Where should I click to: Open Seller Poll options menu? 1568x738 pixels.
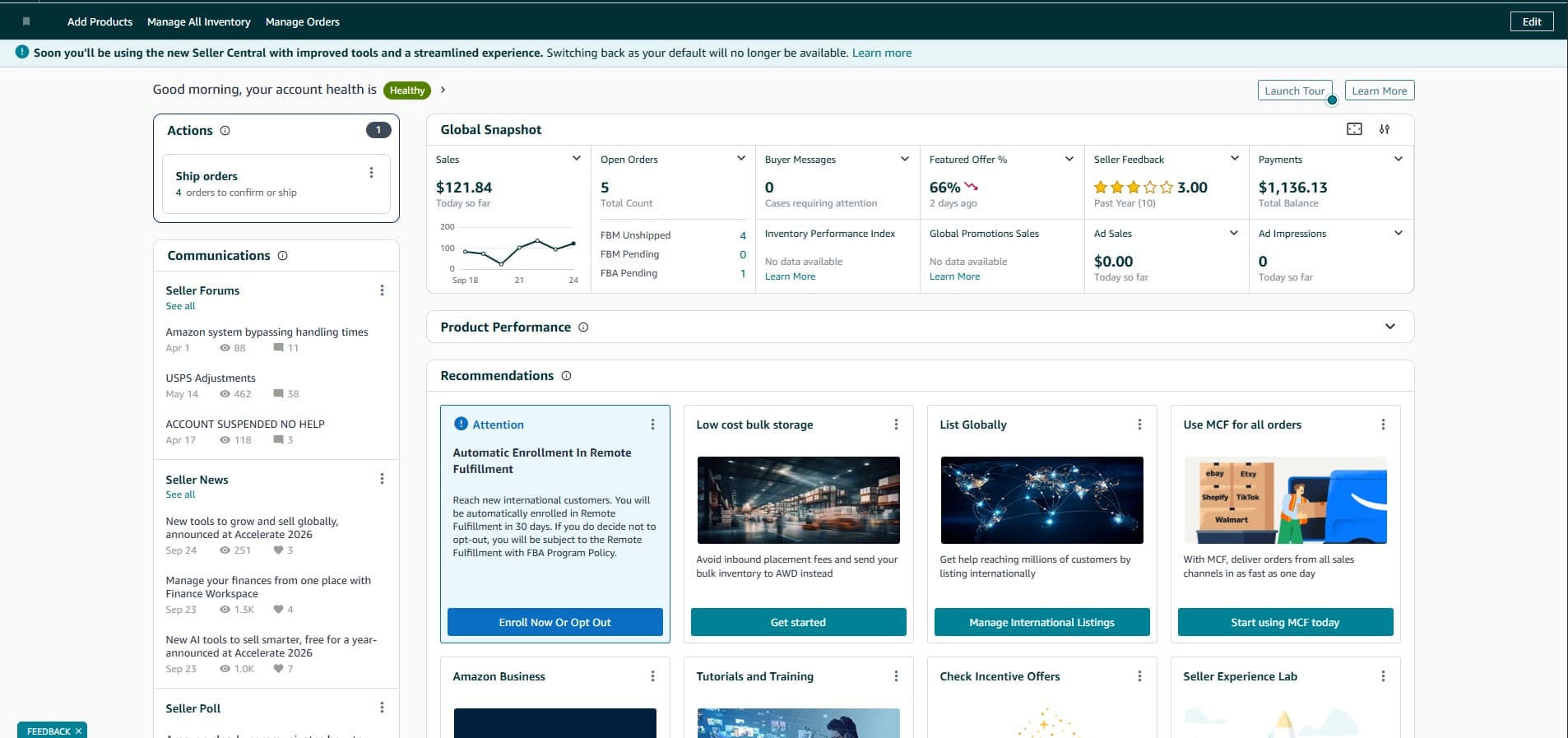[382, 708]
